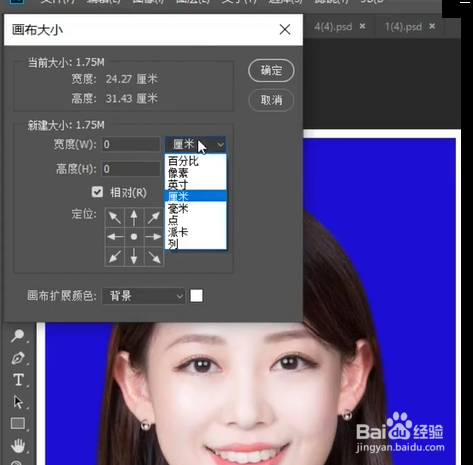Screen dimensions: 473x465
Task: Choose 百分比 from unit list
Action: pos(196,161)
